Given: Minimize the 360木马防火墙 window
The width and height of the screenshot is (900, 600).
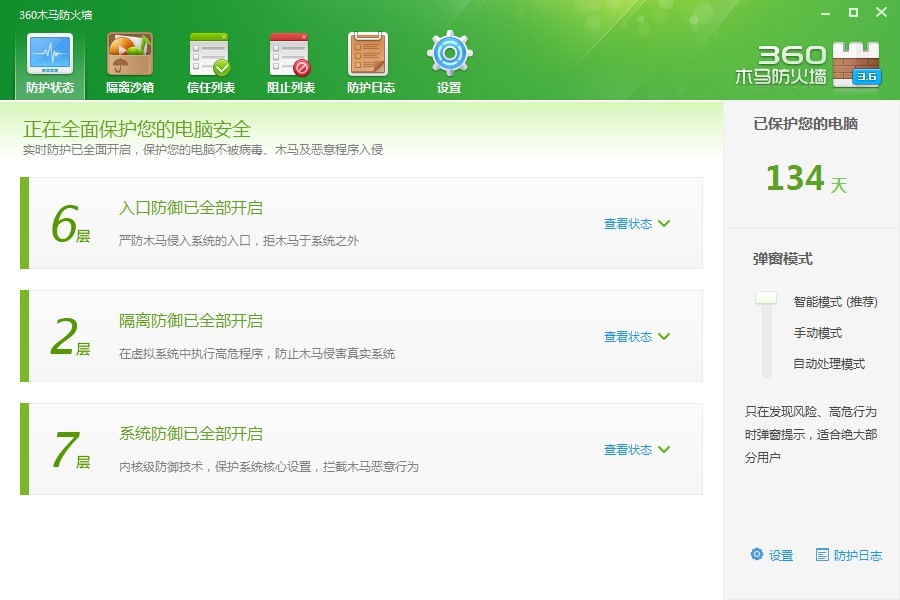Looking at the screenshot, I should 825,13.
